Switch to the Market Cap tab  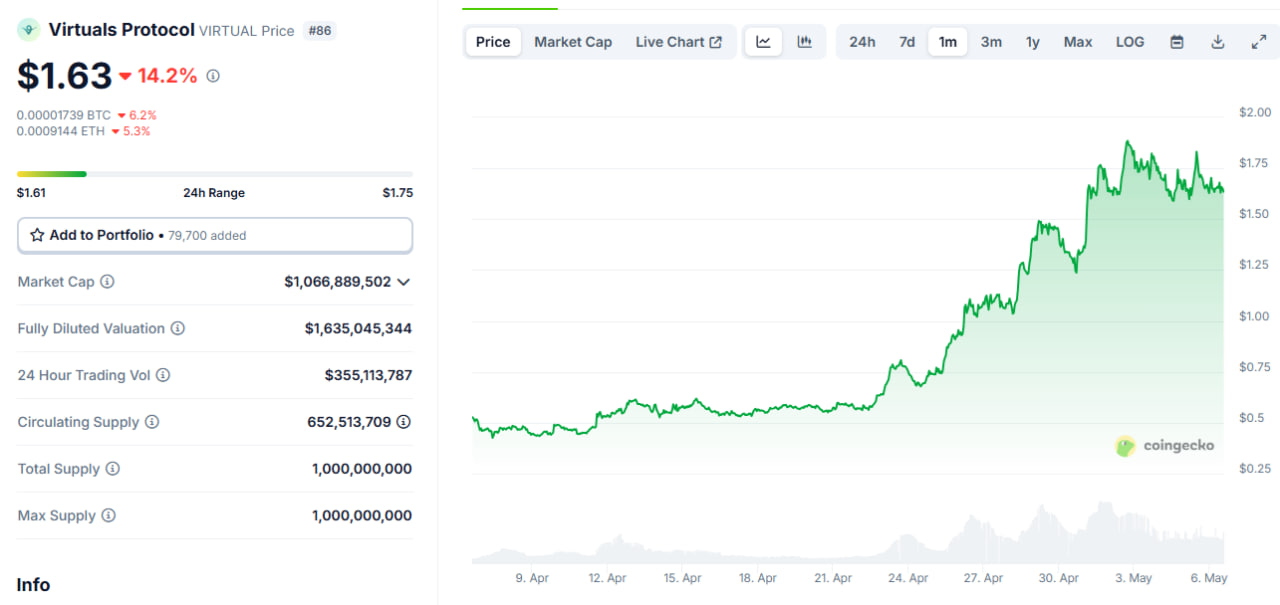click(x=573, y=42)
